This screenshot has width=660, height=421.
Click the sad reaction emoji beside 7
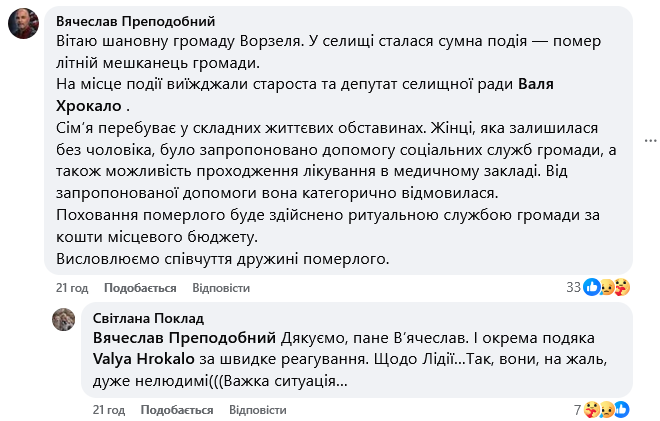pyautogui.click(x=607, y=410)
